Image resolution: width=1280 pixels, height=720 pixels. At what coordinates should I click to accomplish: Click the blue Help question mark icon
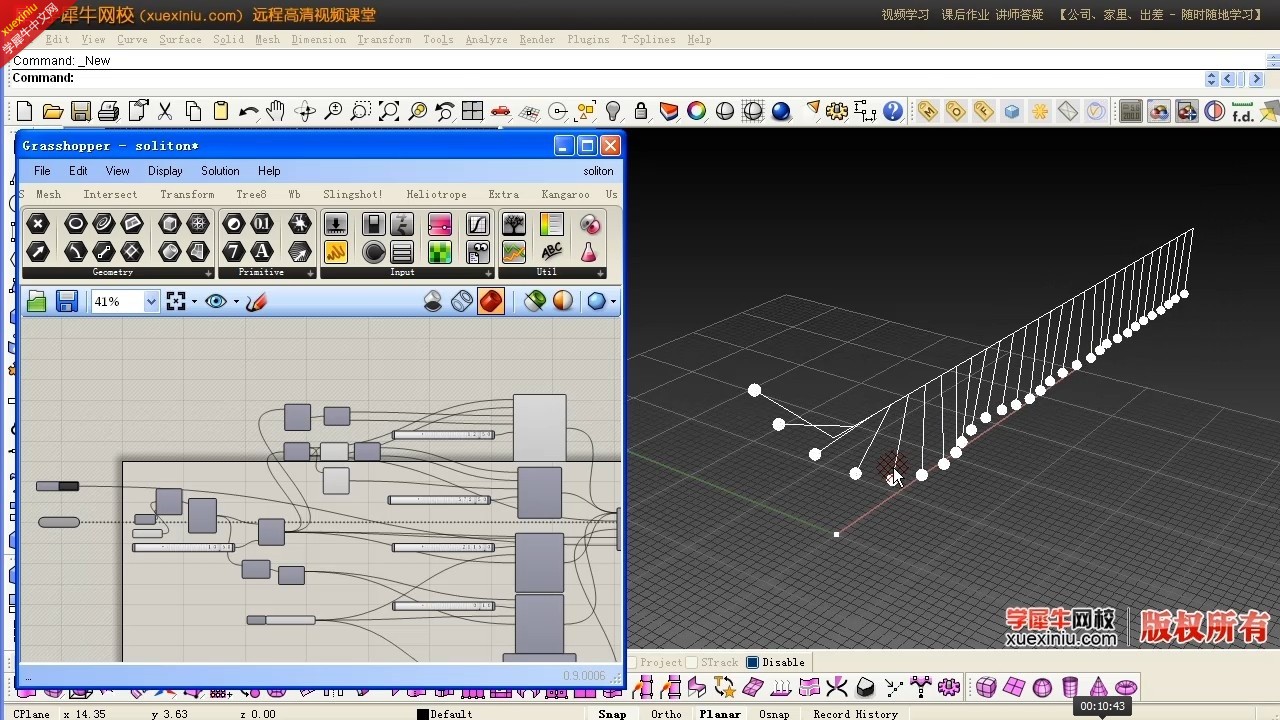[x=893, y=111]
